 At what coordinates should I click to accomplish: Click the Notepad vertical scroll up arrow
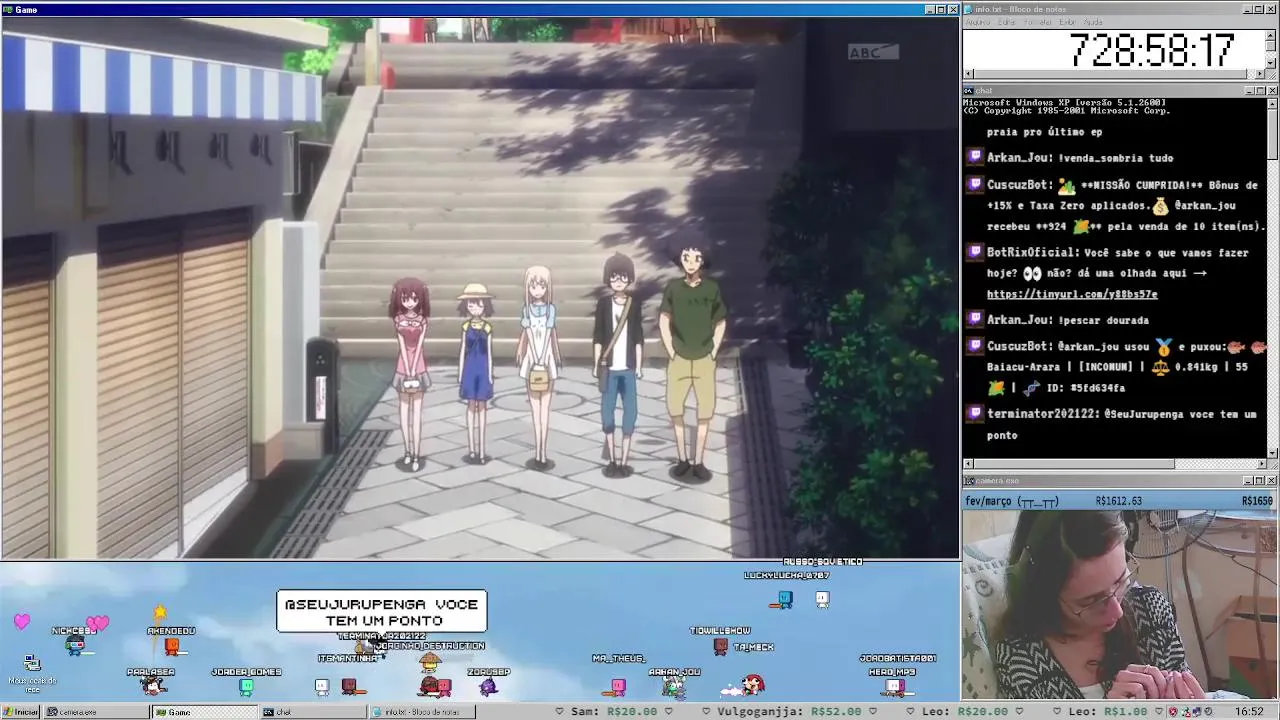coord(1271,35)
